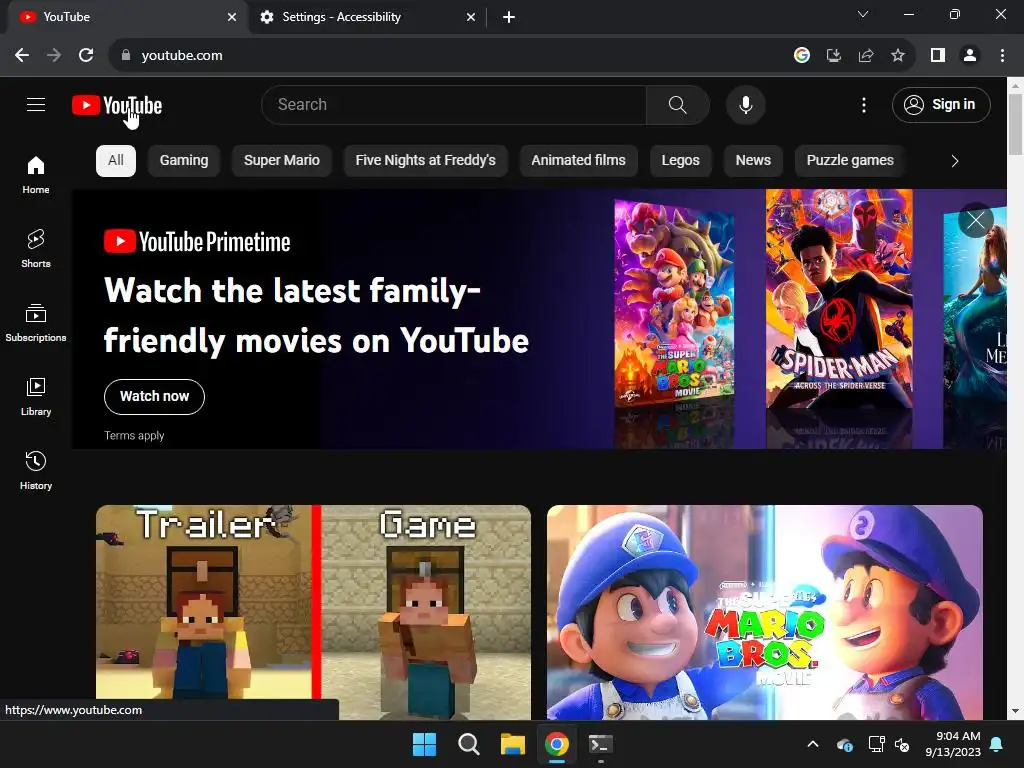Image resolution: width=1024 pixels, height=768 pixels.
Task: Open YouTube settings three-dot menu
Action: [x=863, y=104]
